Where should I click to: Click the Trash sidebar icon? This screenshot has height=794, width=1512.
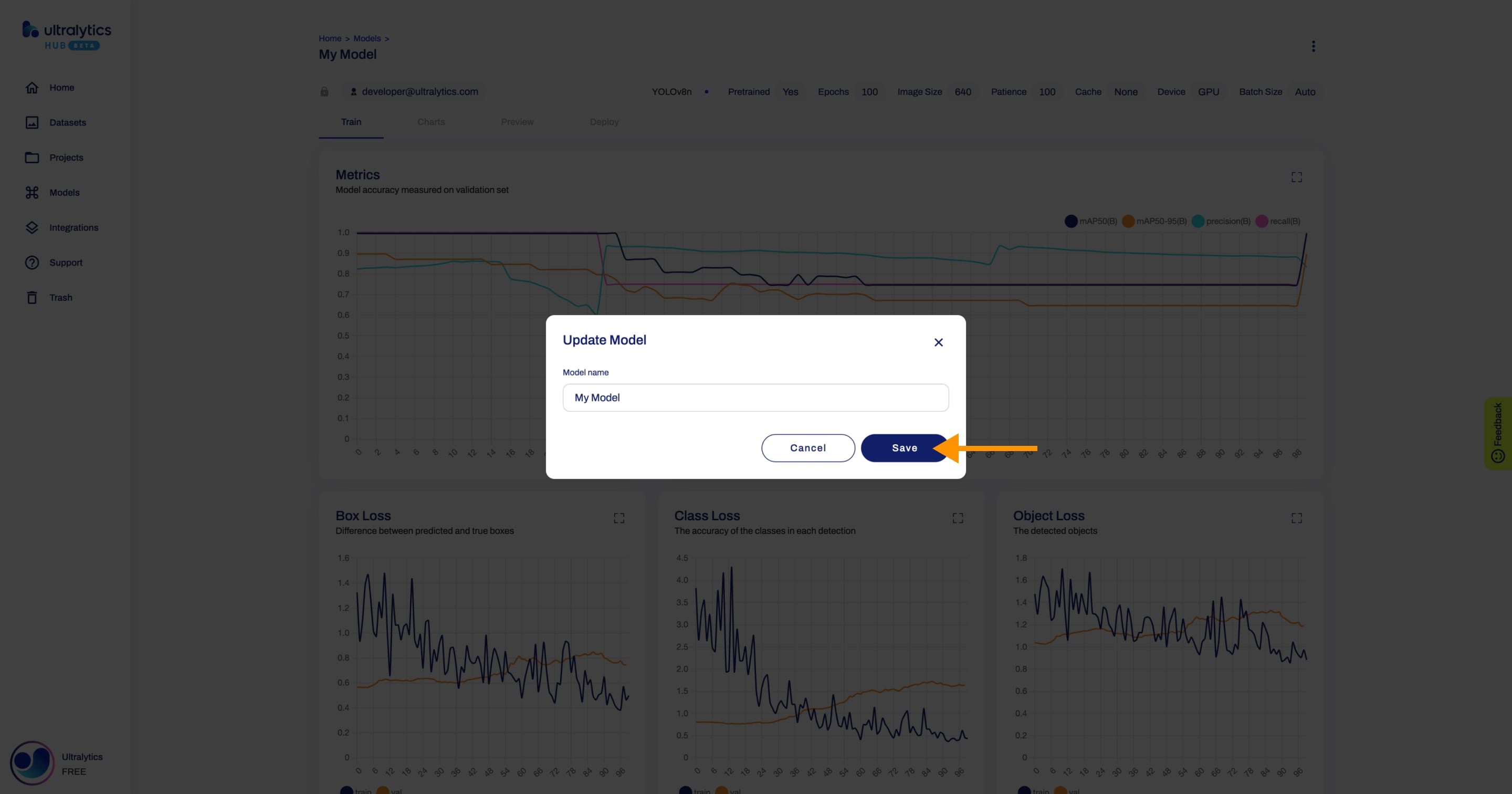31,297
